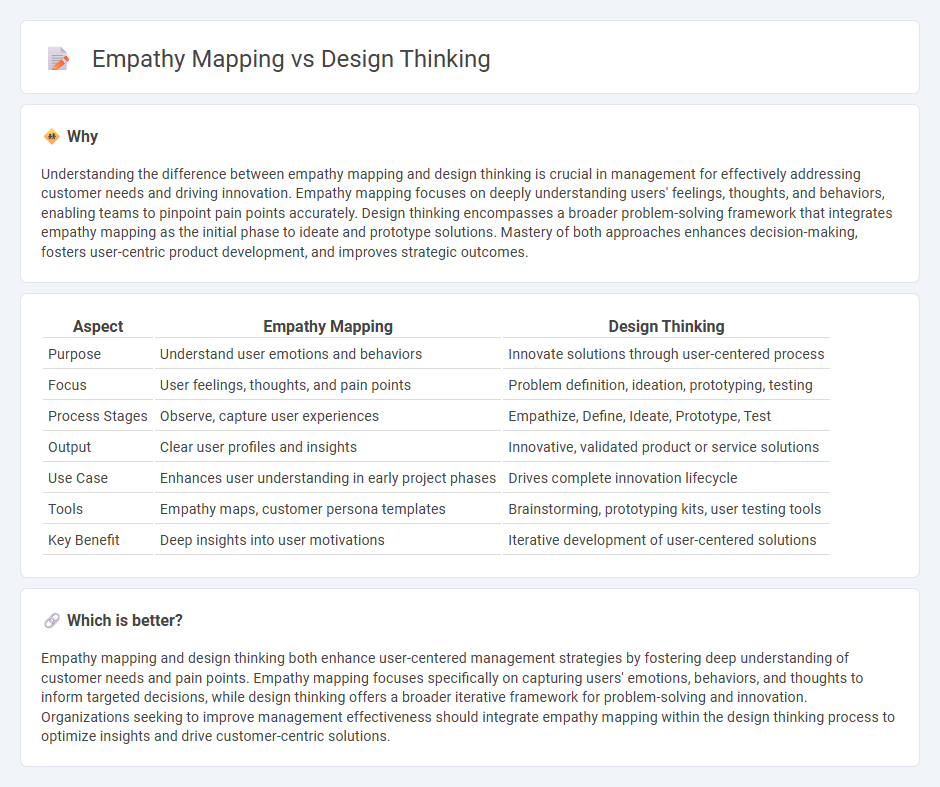Click the 'Purpose' row label
The height and width of the screenshot is (787, 940).
(74, 354)
